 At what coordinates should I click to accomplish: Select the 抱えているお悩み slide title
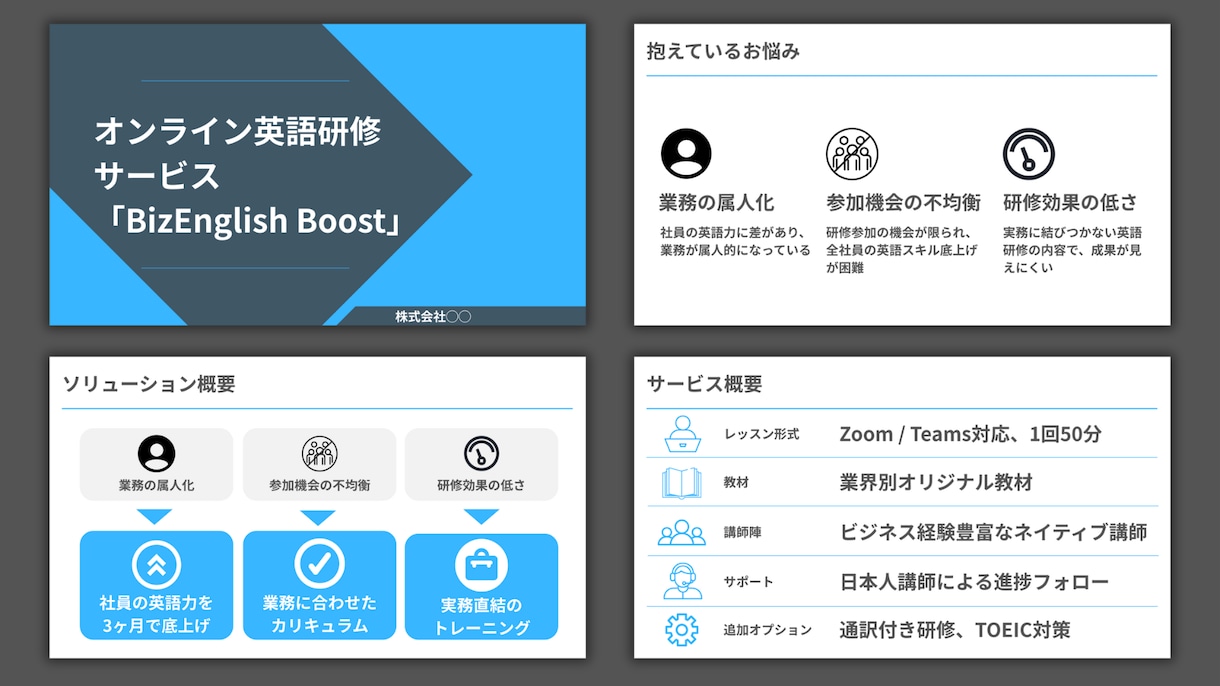pyautogui.click(x=723, y=51)
